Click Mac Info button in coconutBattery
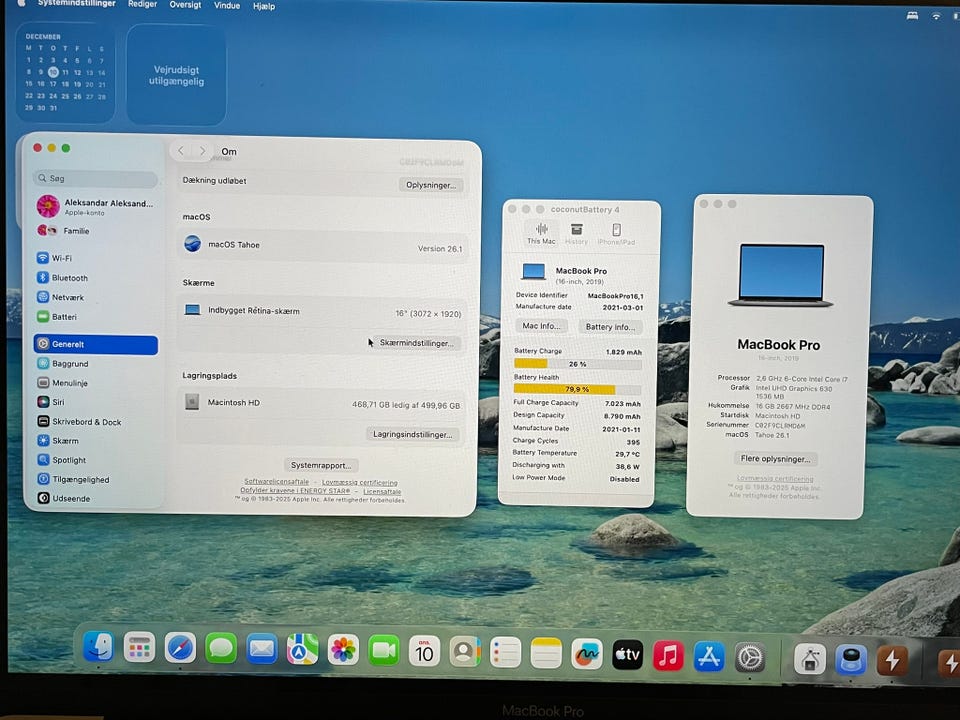Screen dimensions: 960x720 coord(541,326)
